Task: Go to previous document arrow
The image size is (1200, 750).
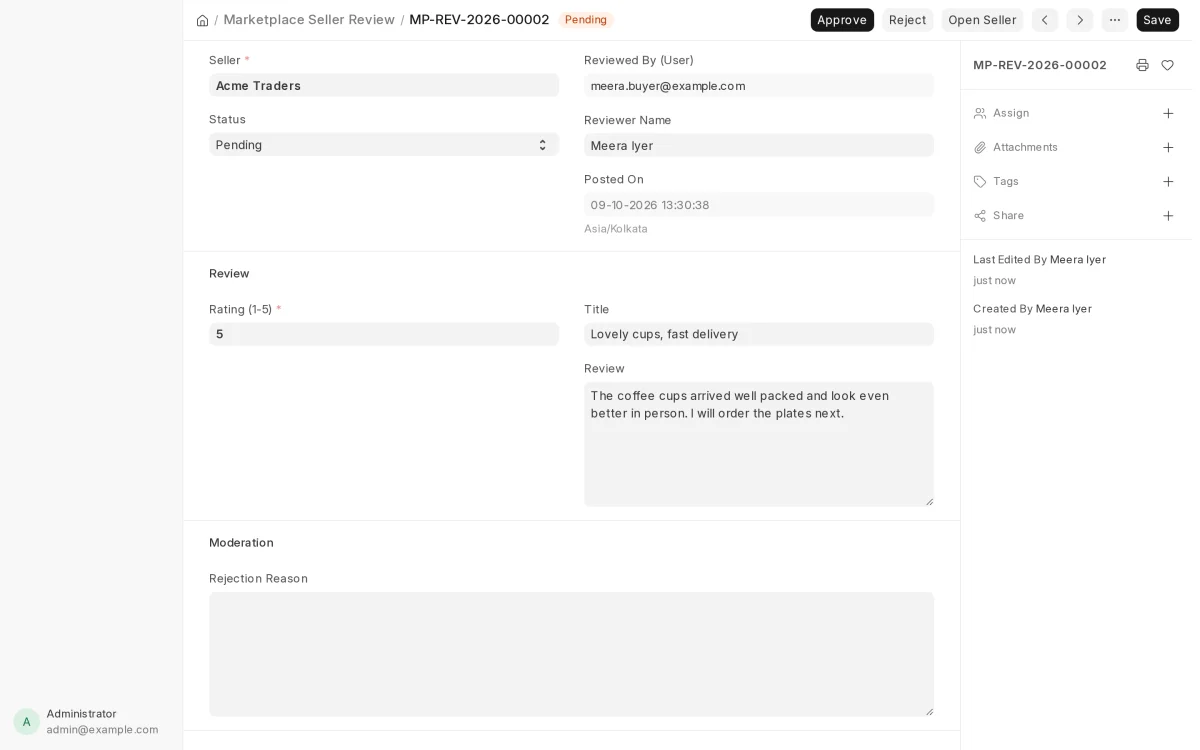Action: pos(1045,20)
